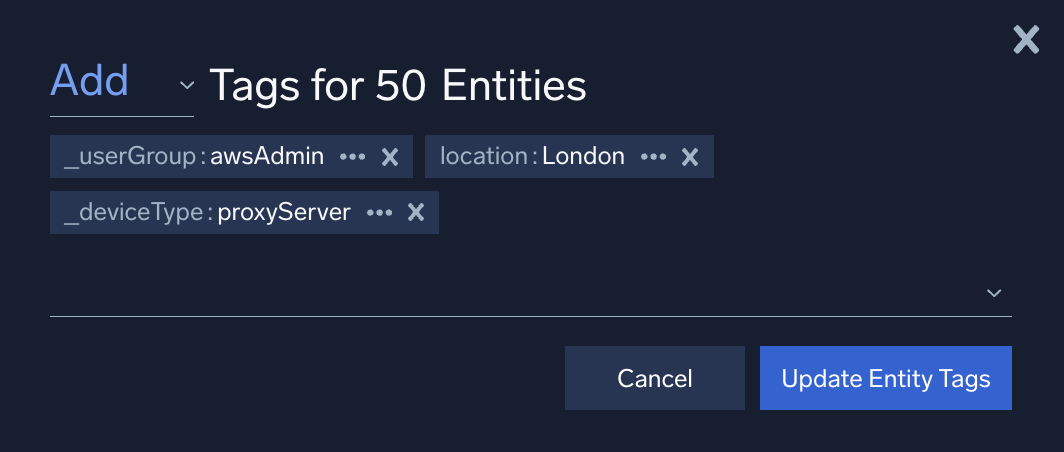1064x452 pixels.
Task: Expand the tag input dropdown arrow
Action: (x=994, y=293)
